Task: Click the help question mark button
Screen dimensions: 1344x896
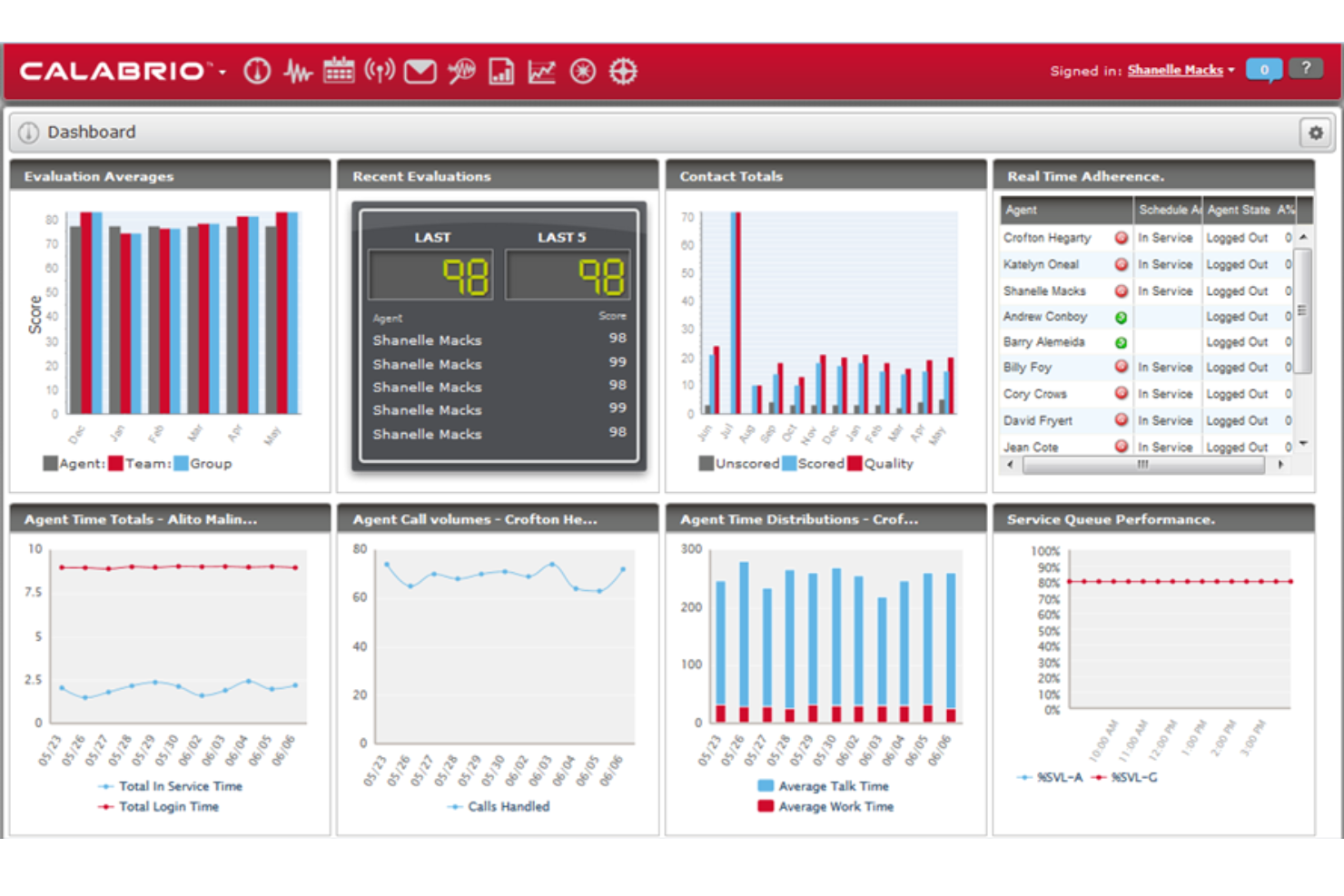Action: coord(1306,68)
